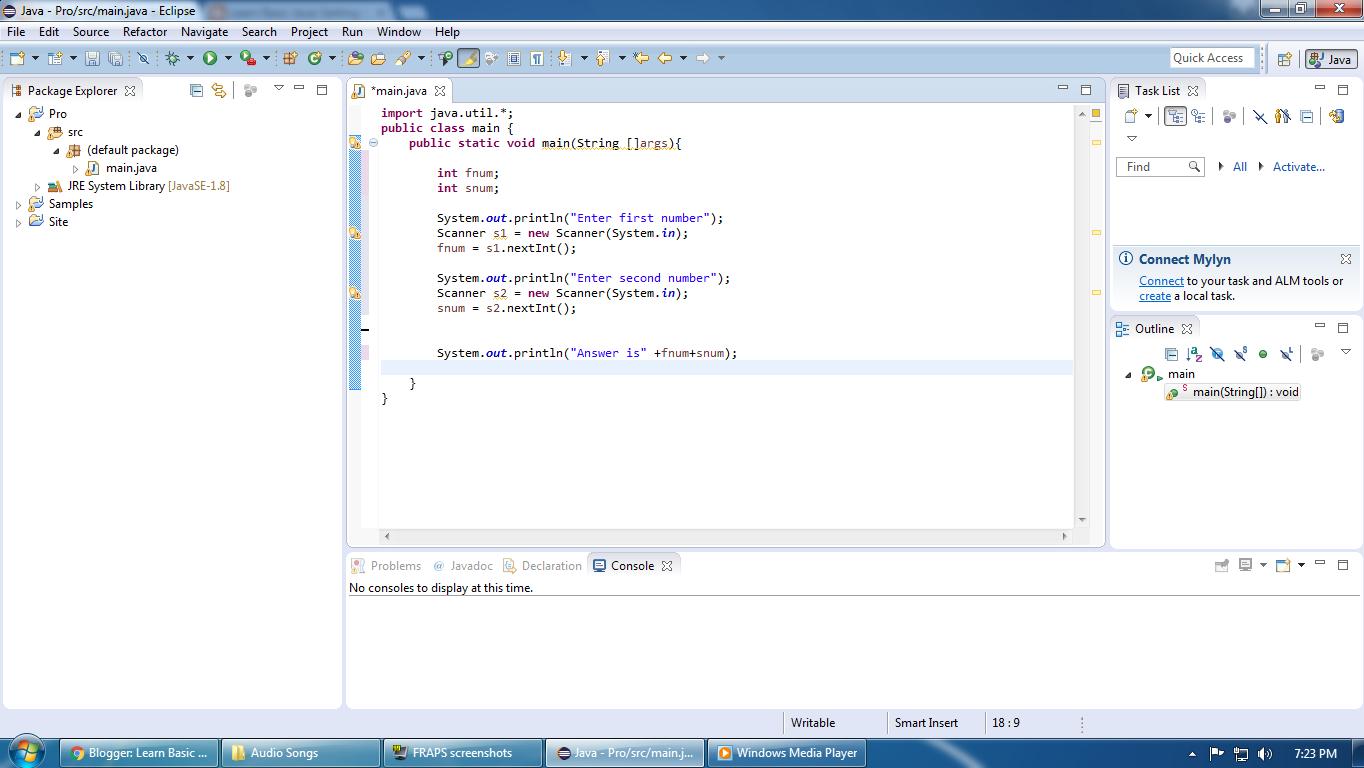The image size is (1364, 768).
Task: Run the program with the green Run button
Action: pos(210,58)
